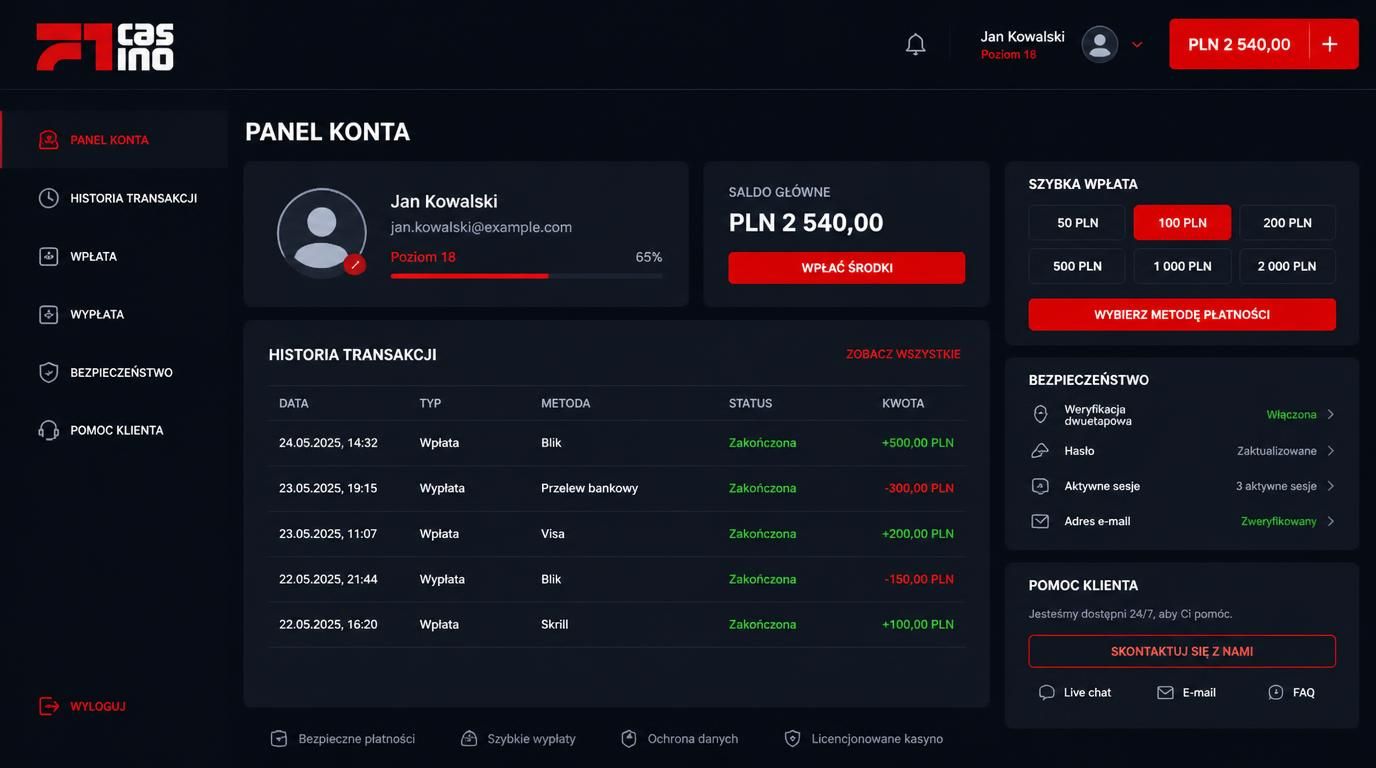This screenshot has width=1376, height=768.
Task: Click the Poziom 18 progress bar
Action: click(x=526, y=276)
